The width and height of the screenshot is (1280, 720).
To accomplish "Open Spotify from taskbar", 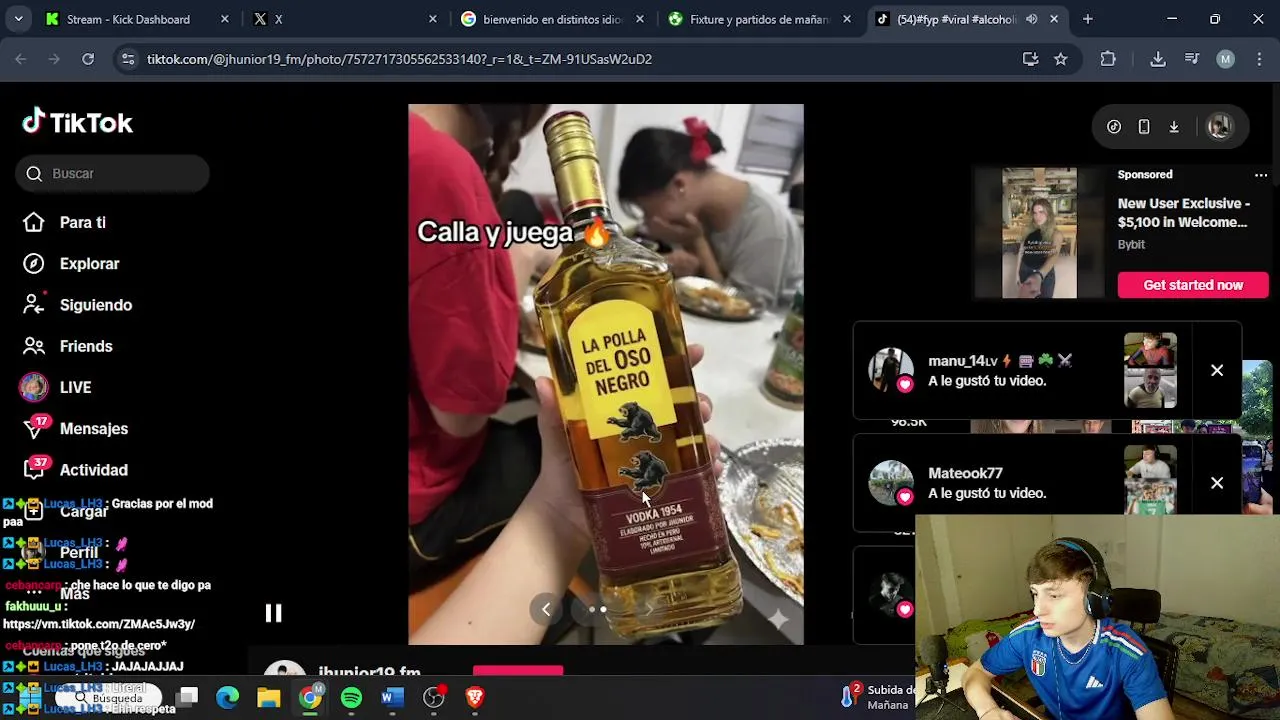I will [351, 697].
